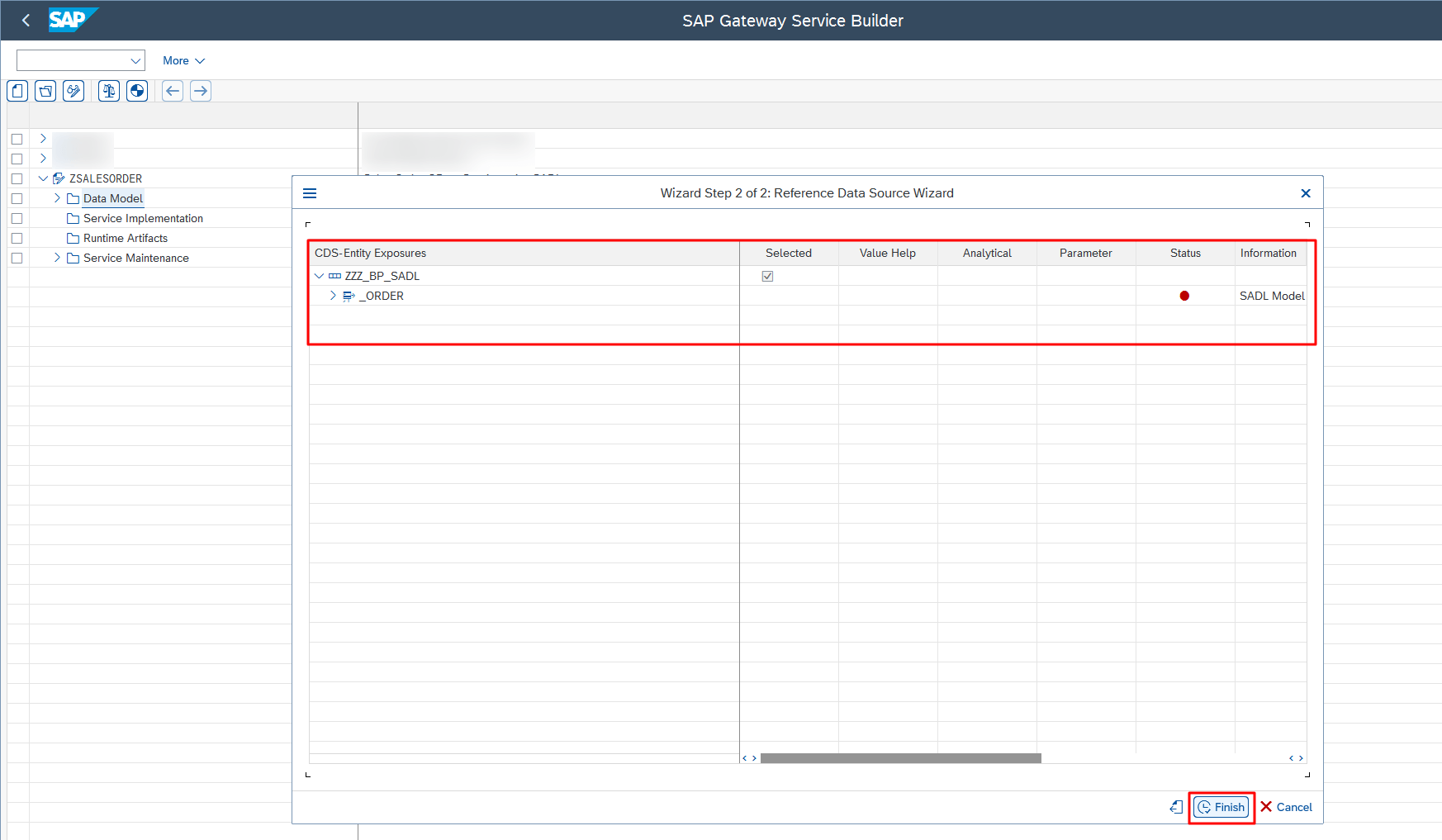This screenshot has width=1442, height=840.
Task: Expand the second blurred project node
Action: (x=43, y=159)
